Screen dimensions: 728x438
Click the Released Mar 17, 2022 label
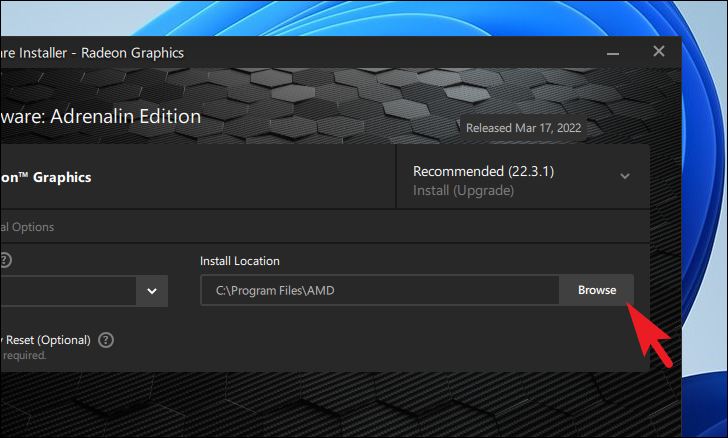point(523,128)
